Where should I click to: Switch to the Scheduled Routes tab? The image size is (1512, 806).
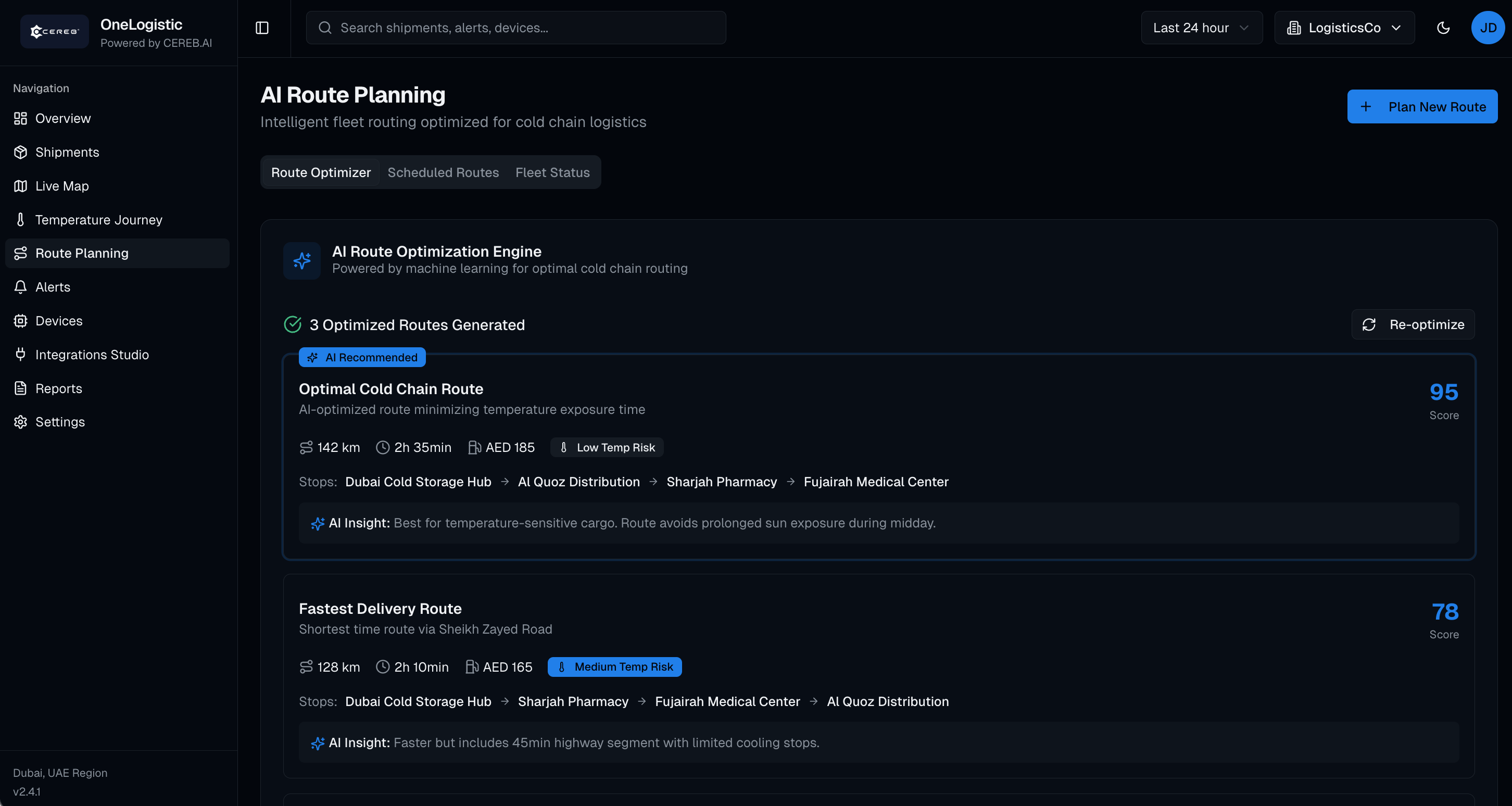tap(443, 172)
